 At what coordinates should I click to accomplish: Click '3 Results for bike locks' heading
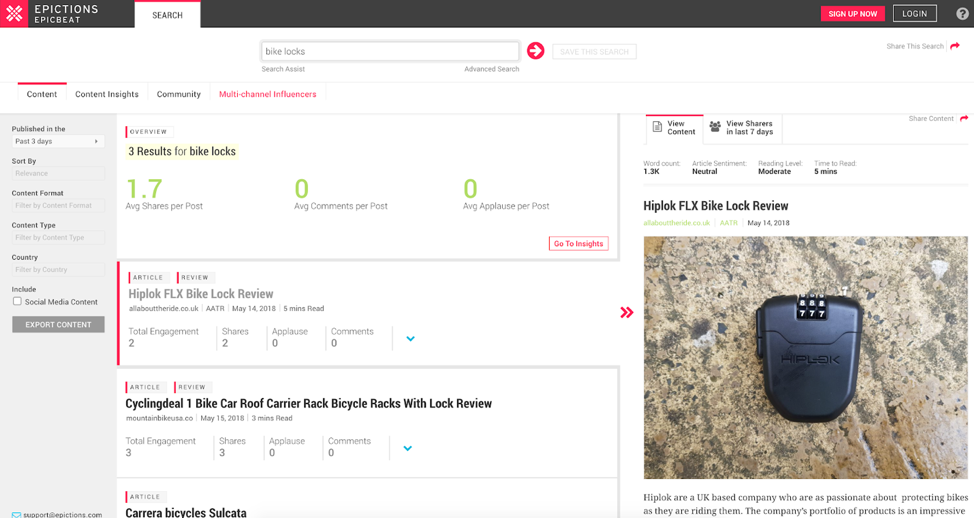pyautogui.click(x=182, y=152)
